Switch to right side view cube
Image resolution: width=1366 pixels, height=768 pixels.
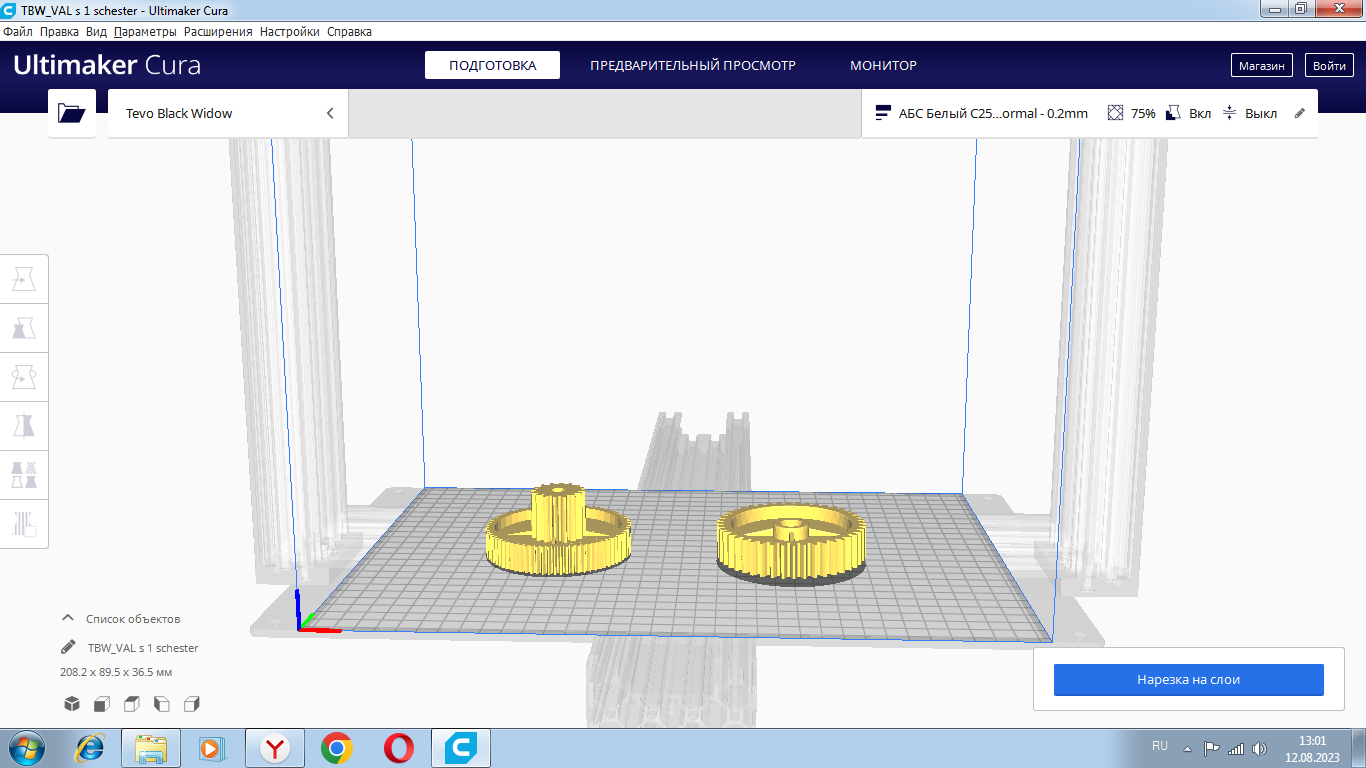[193, 704]
